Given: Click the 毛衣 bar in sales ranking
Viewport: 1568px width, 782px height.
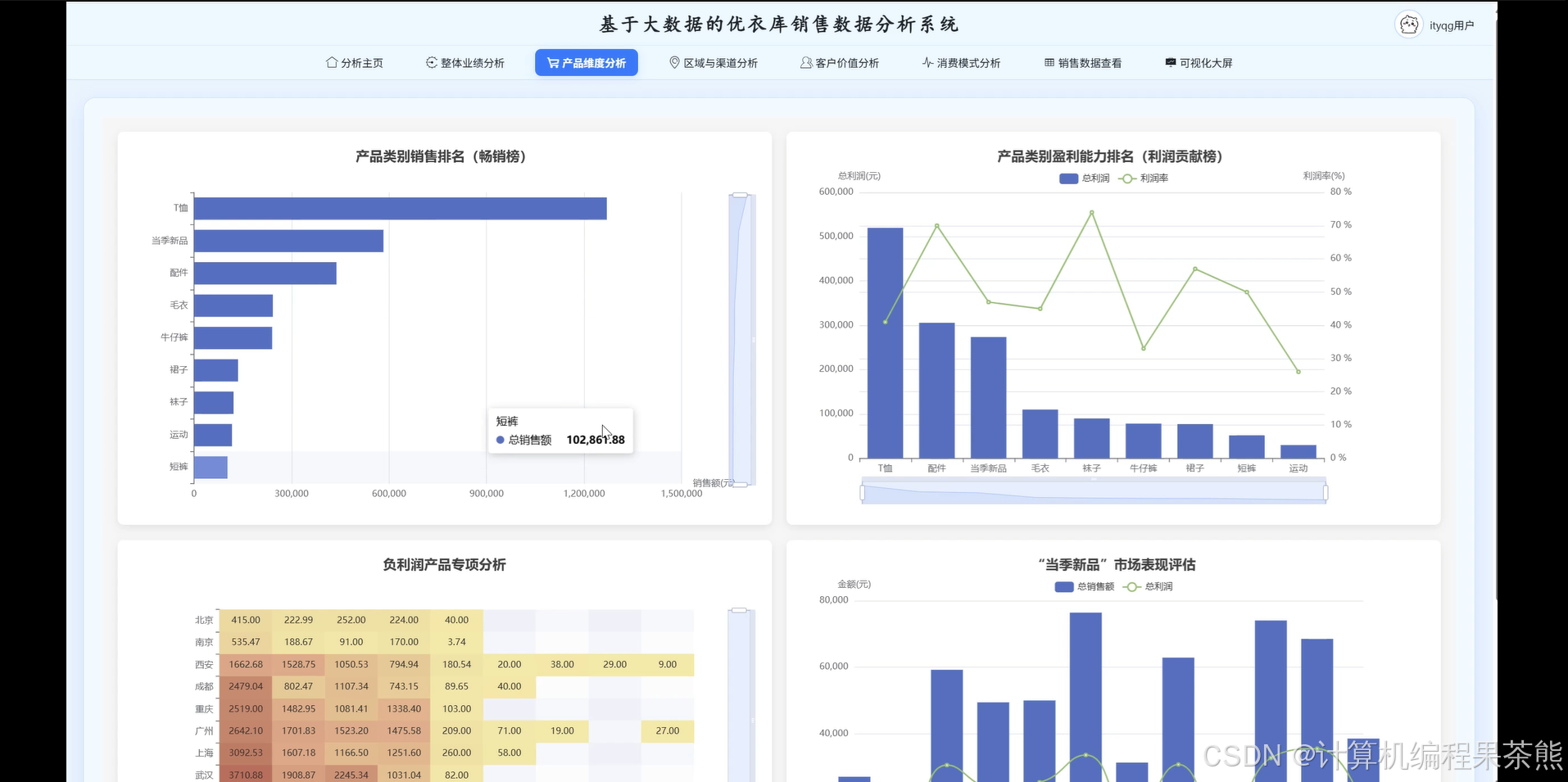Looking at the screenshot, I should click(x=233, y=305).
